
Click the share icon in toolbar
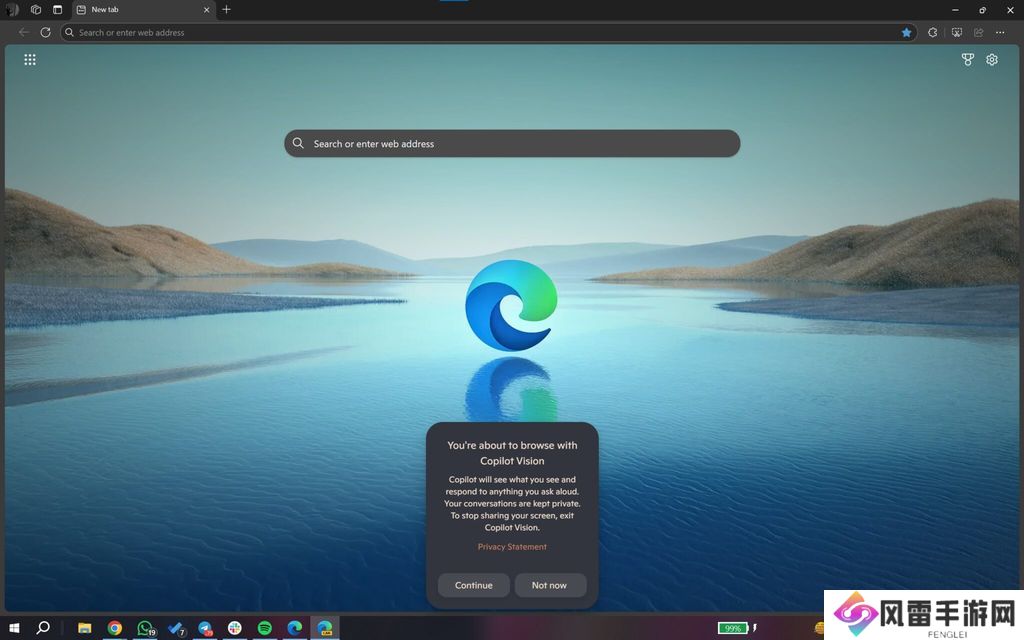pyautogui.click(x=979, y=32)
